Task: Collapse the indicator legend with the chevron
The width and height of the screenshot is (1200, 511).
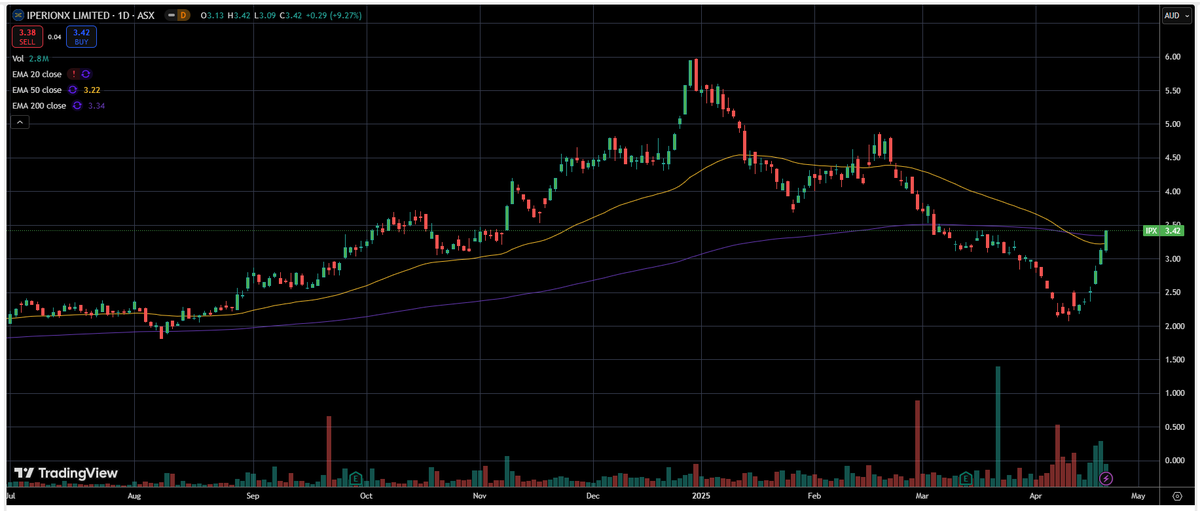Action: click(20, 122)
